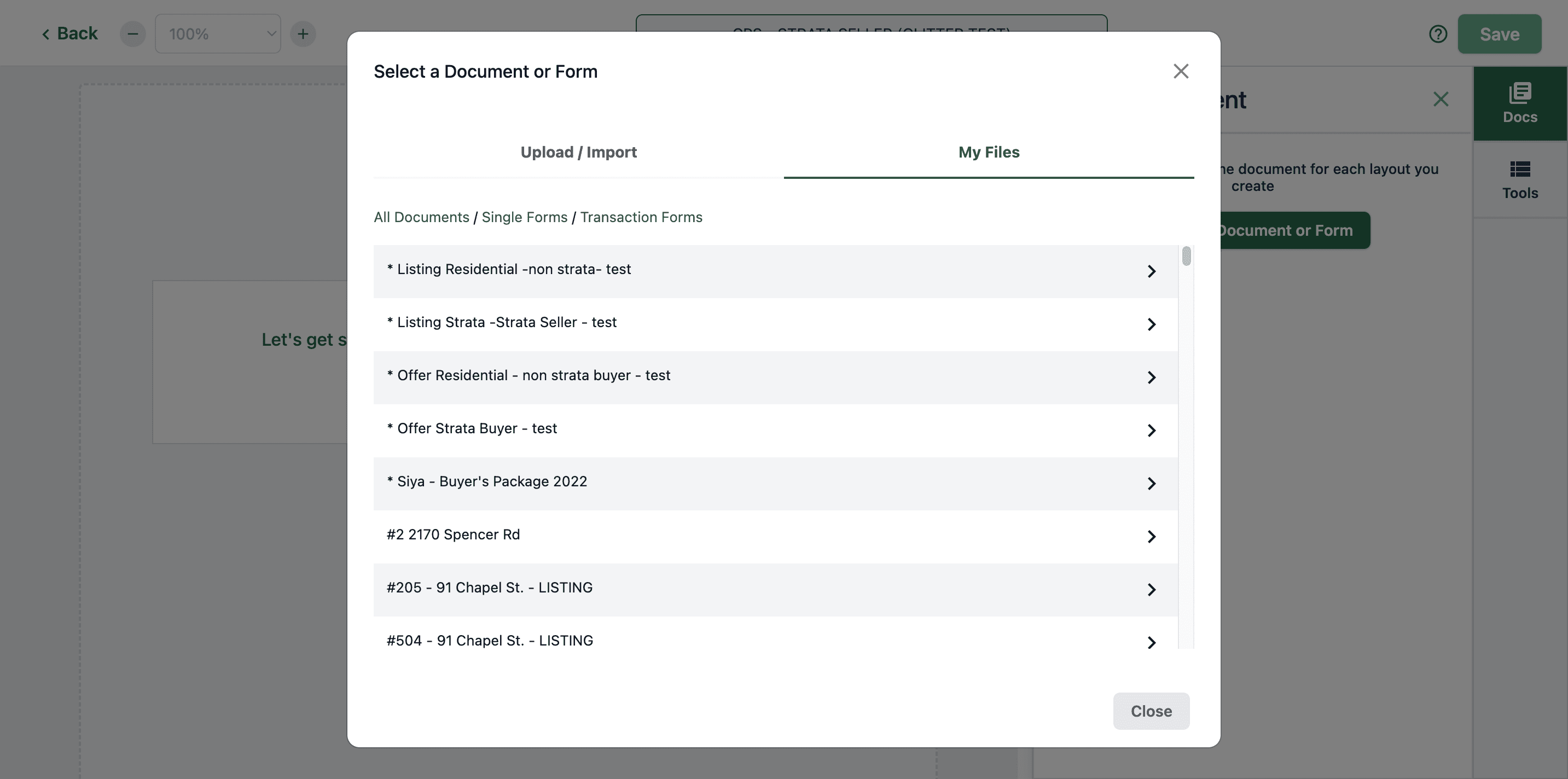Click the Save button
This screenshot has width=1568, height=779.
(x=1499, y=34)
